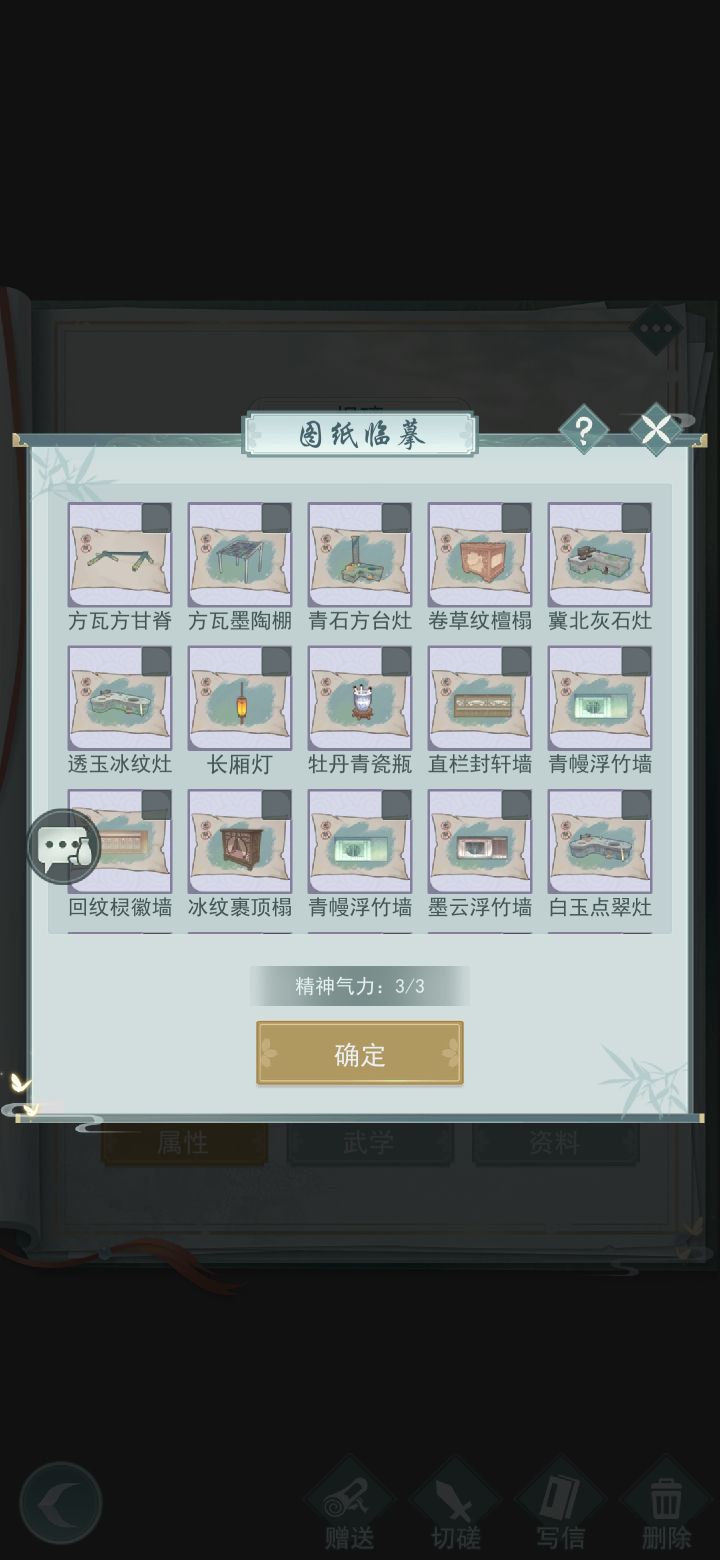
Task: Click the 确定 confirm button
Action: pos(360,1053)
